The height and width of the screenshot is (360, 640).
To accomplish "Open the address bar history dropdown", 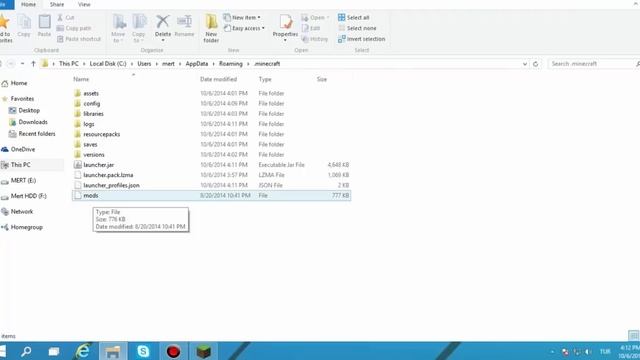I will [524, 64].
